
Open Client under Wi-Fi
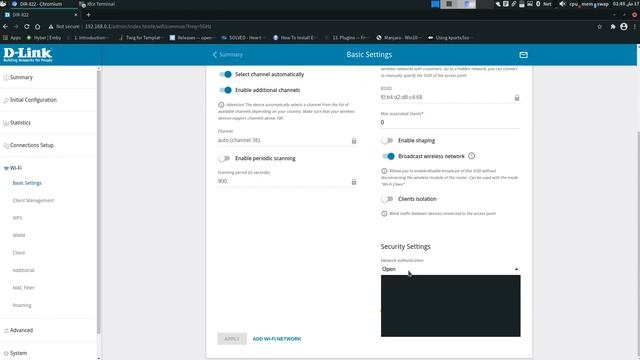[x=18, y=253]
